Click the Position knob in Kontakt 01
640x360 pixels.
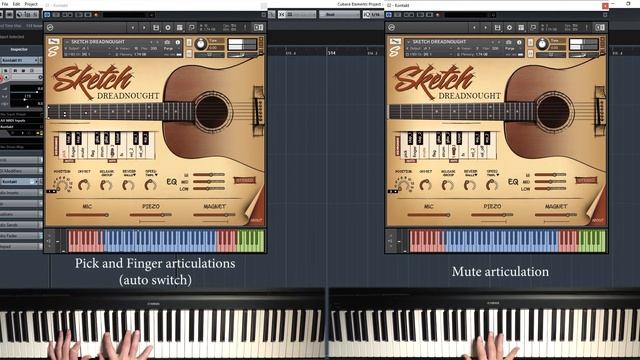pos(62,185)
